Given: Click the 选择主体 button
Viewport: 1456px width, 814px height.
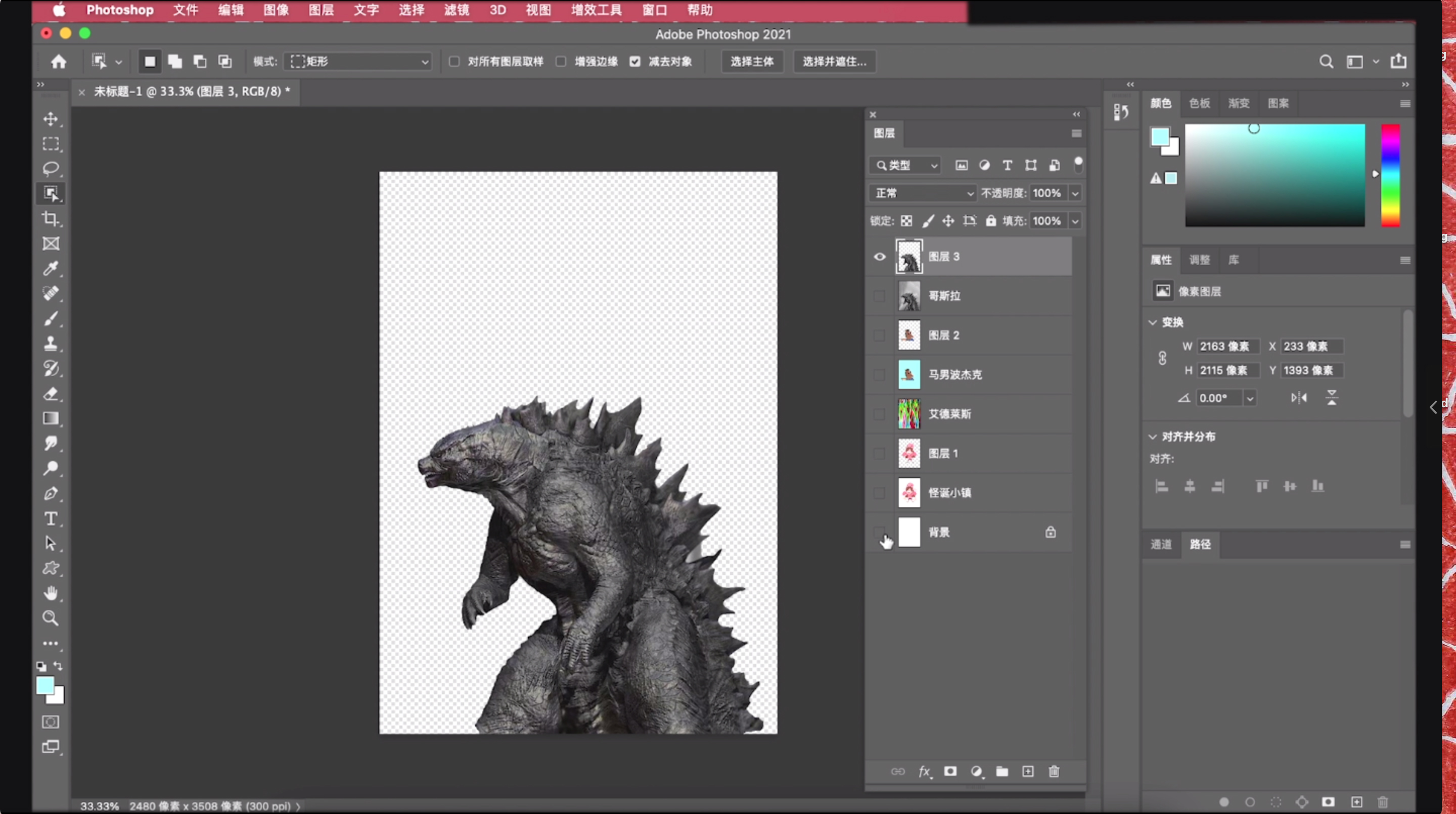Looking at the screenshot, I should (x=752, y=62).
